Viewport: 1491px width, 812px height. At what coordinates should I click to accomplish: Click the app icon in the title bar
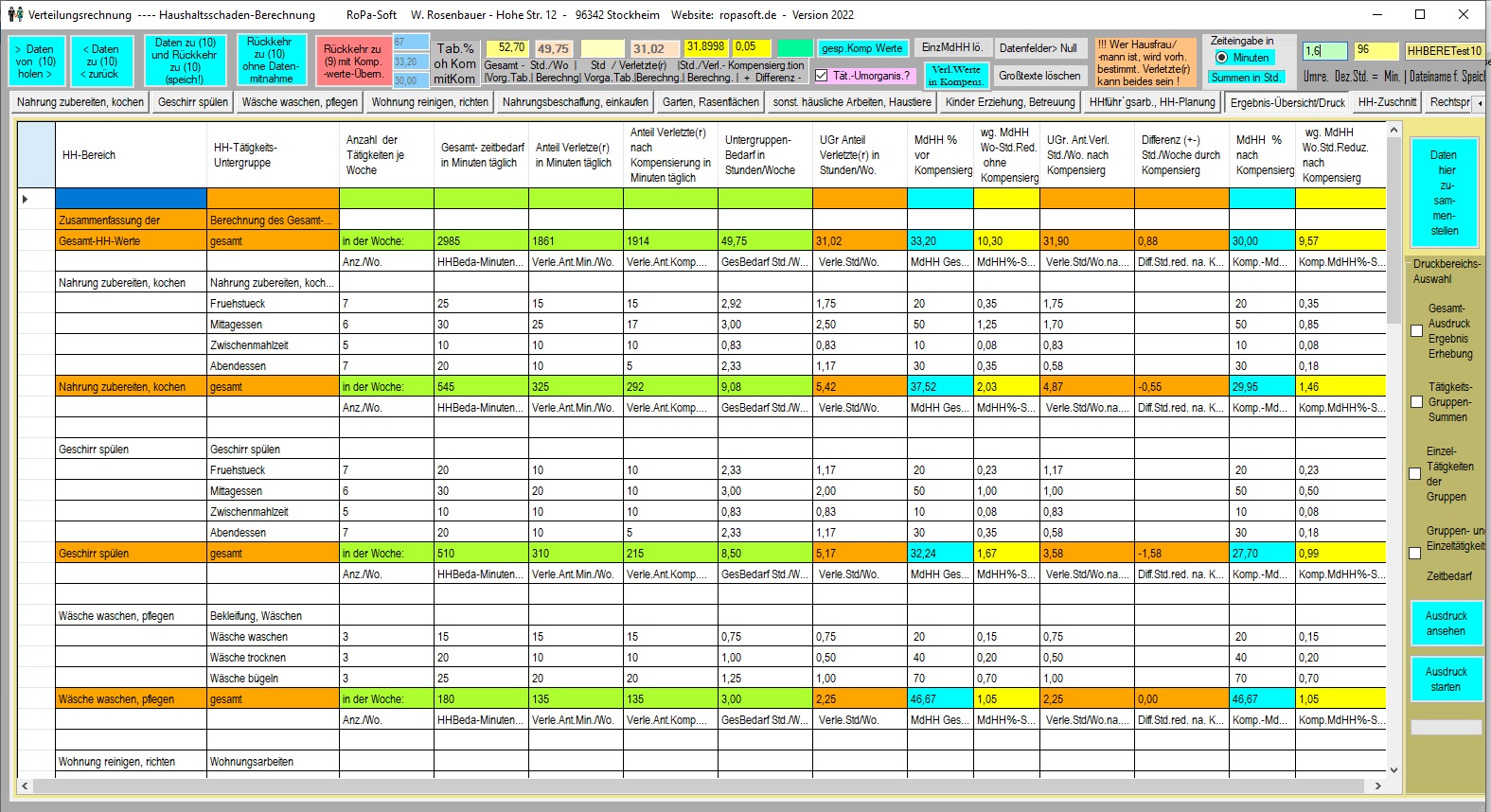point(15,14)
